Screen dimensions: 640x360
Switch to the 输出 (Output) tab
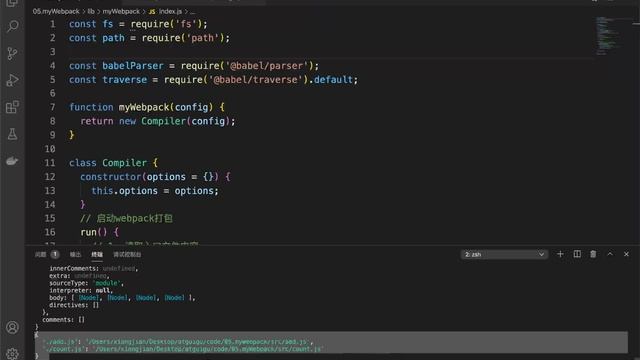(75, 254)
